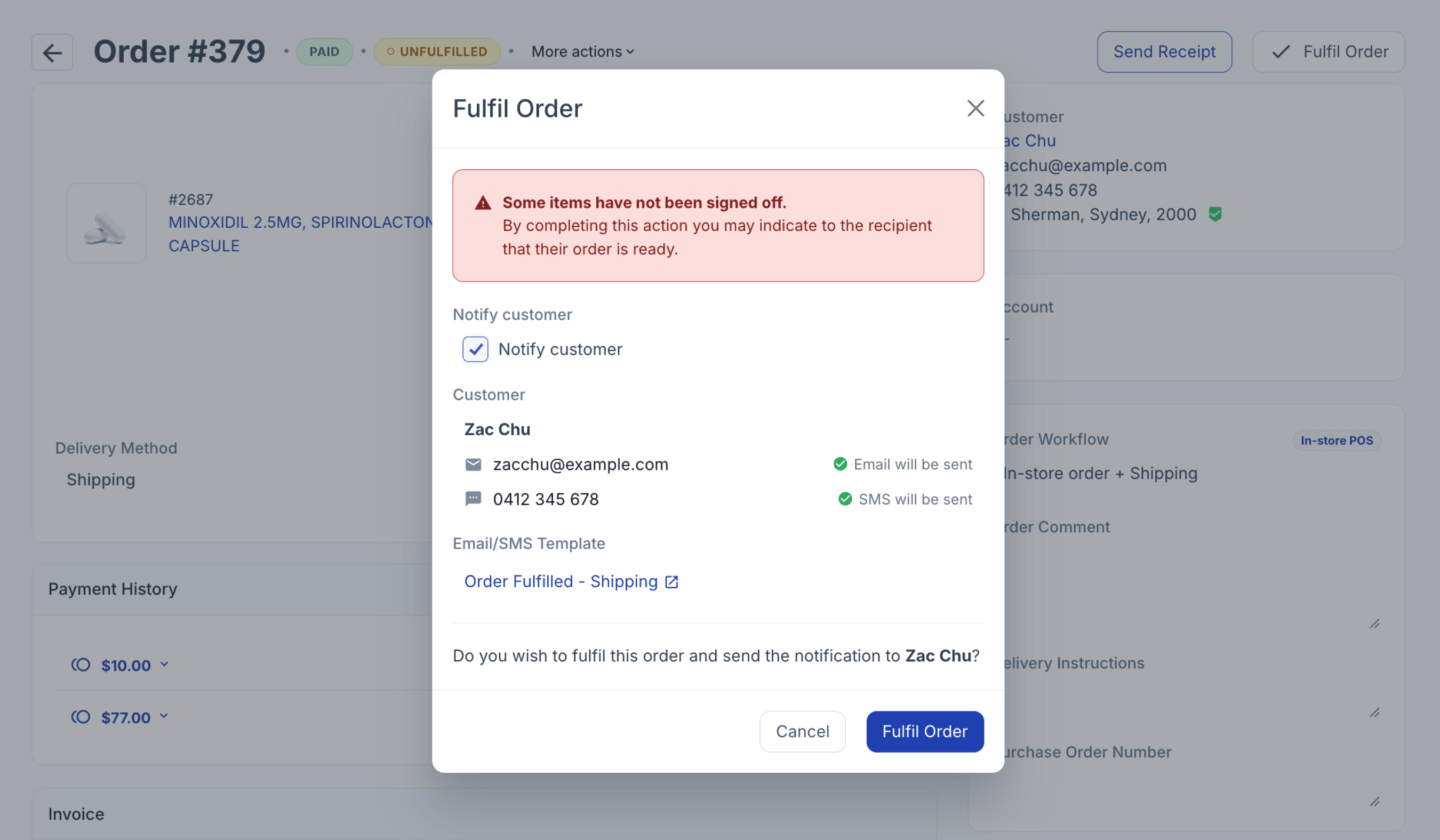Cancel the fulfil order dialog
1440x840 pixels.
pos(802,731)
